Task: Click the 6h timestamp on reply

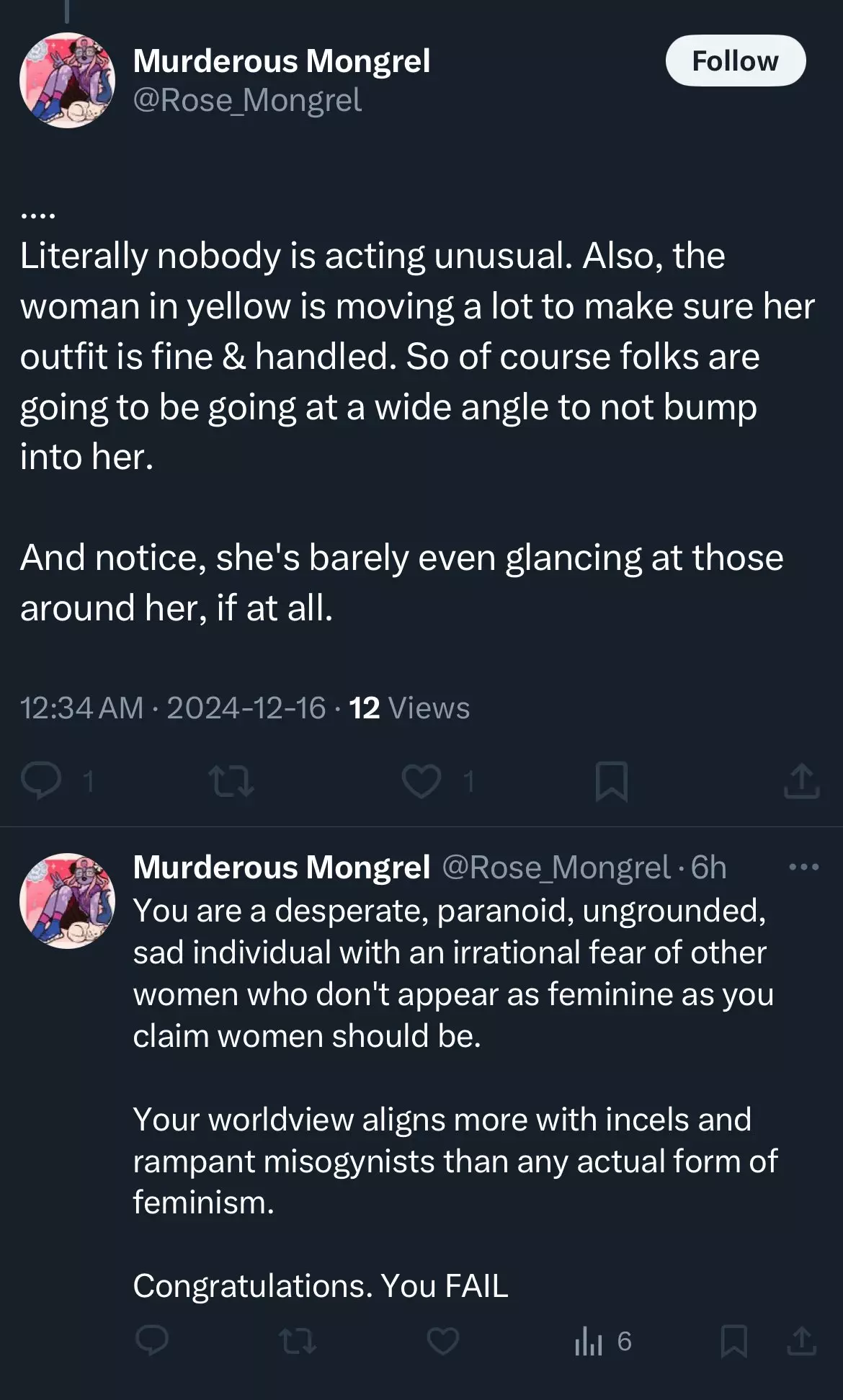Action: 709,867
